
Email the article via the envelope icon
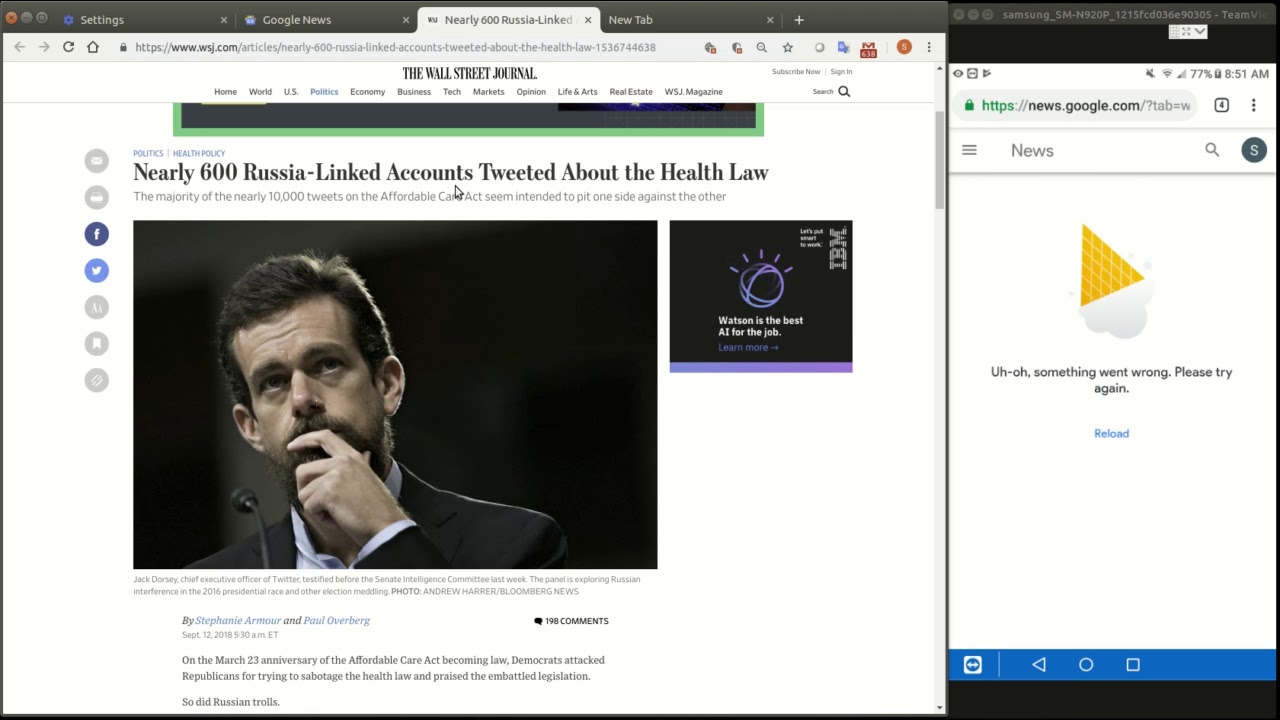pyautogui.click(x=96, y=161)
